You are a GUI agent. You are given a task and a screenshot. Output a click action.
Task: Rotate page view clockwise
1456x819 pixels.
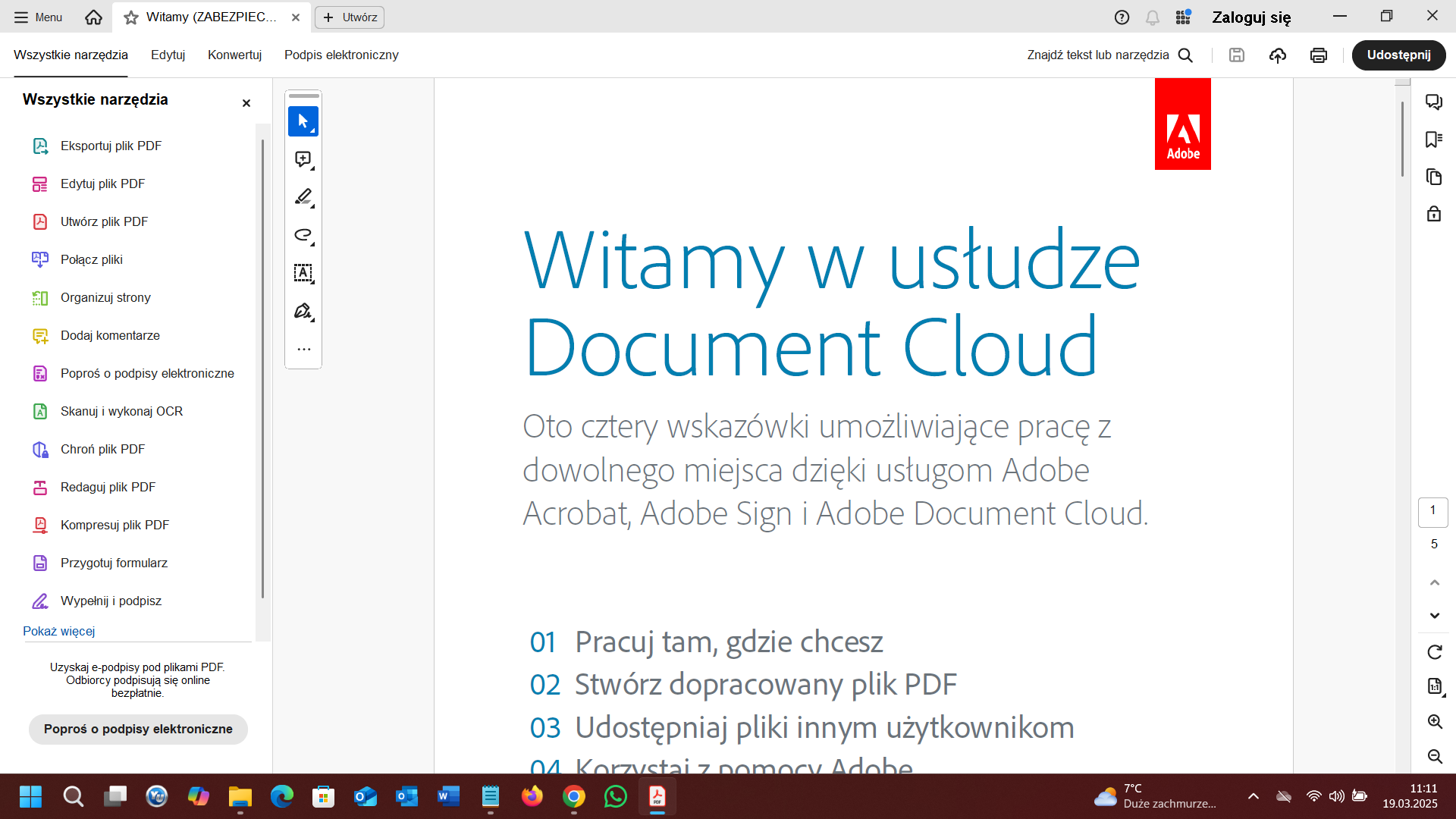coord(1434,652)
